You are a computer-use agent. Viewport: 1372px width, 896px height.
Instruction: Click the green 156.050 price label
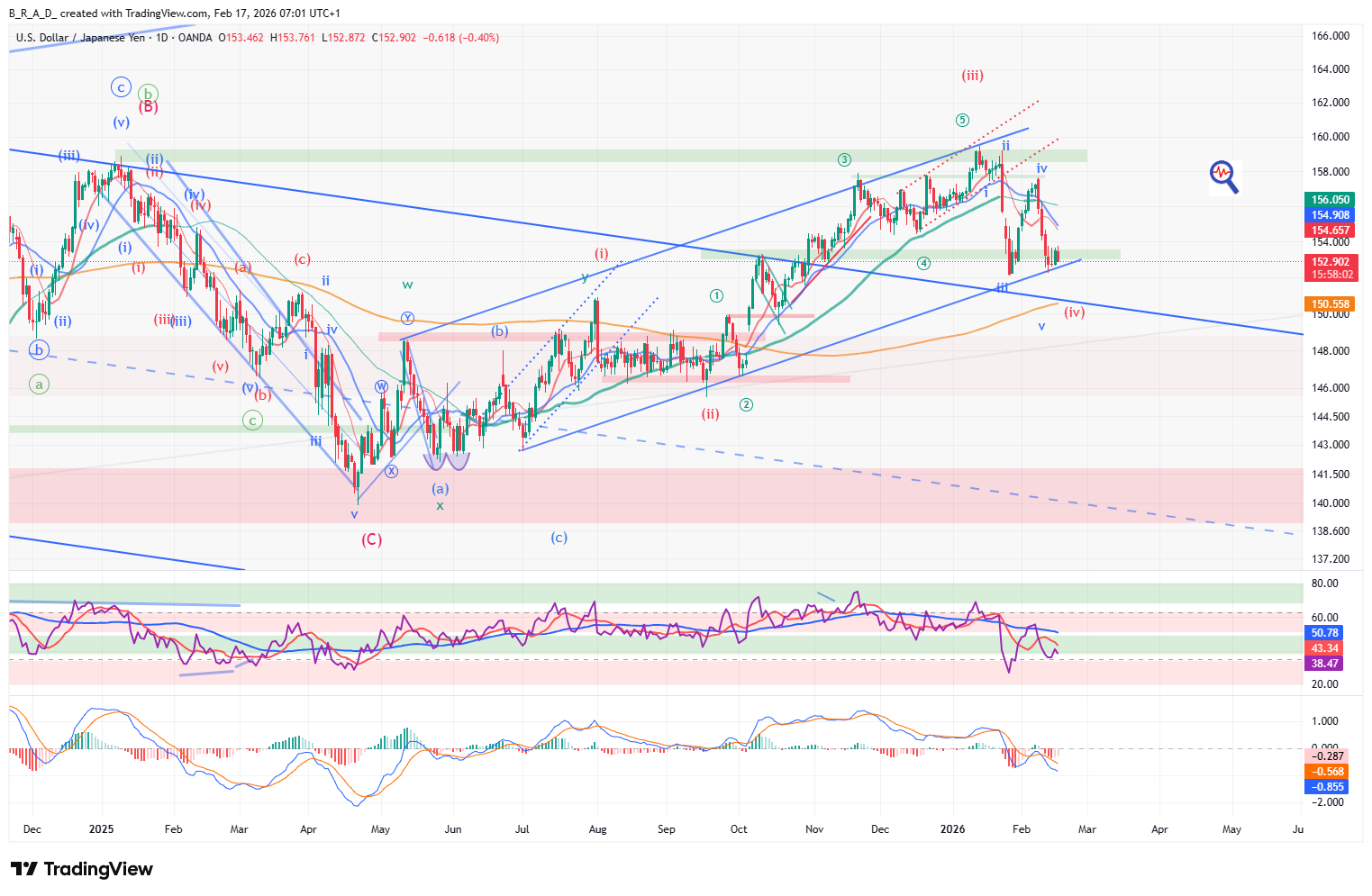coord(1330,200)
